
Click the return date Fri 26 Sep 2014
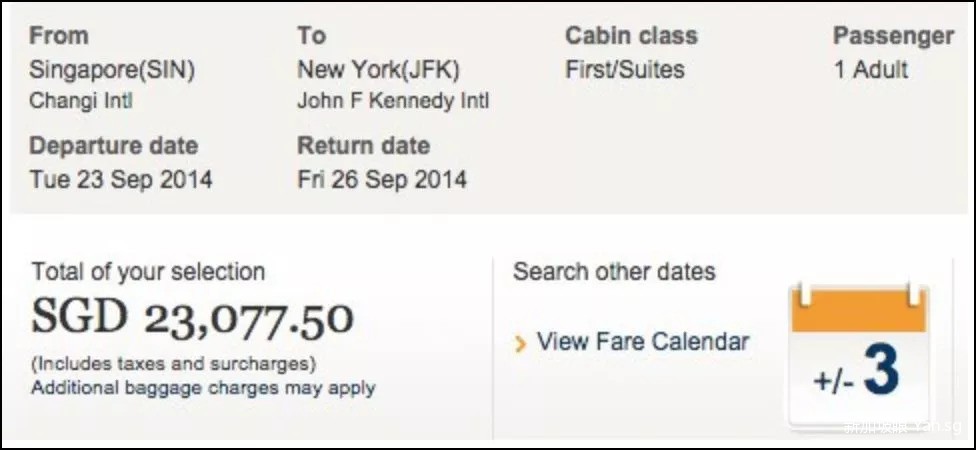click(382, 180)
